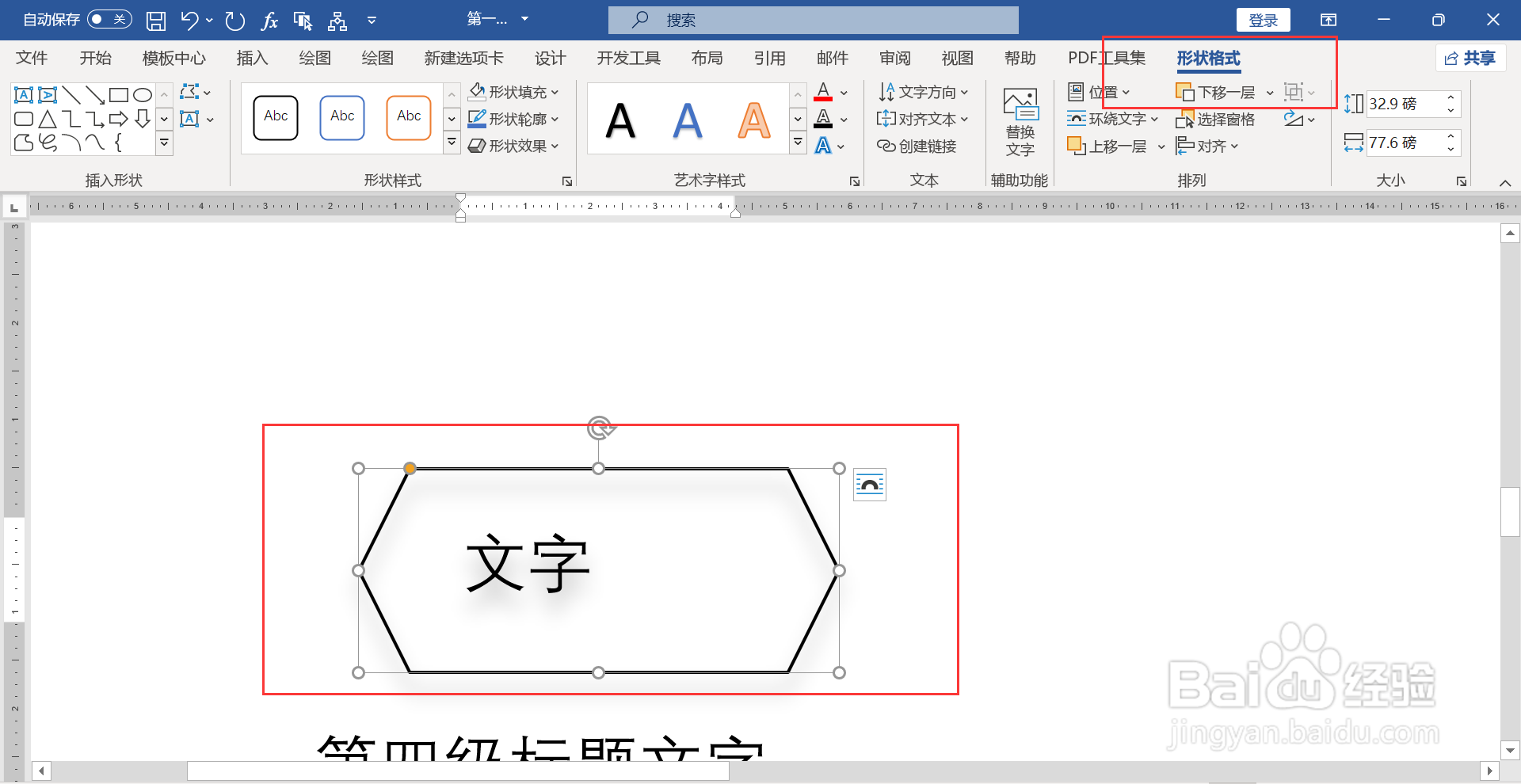Image resolution: width=1521 pixels, height=784 pixels.
Task: Open 选择窗格 selection pane
Action: pos(1216,120)
